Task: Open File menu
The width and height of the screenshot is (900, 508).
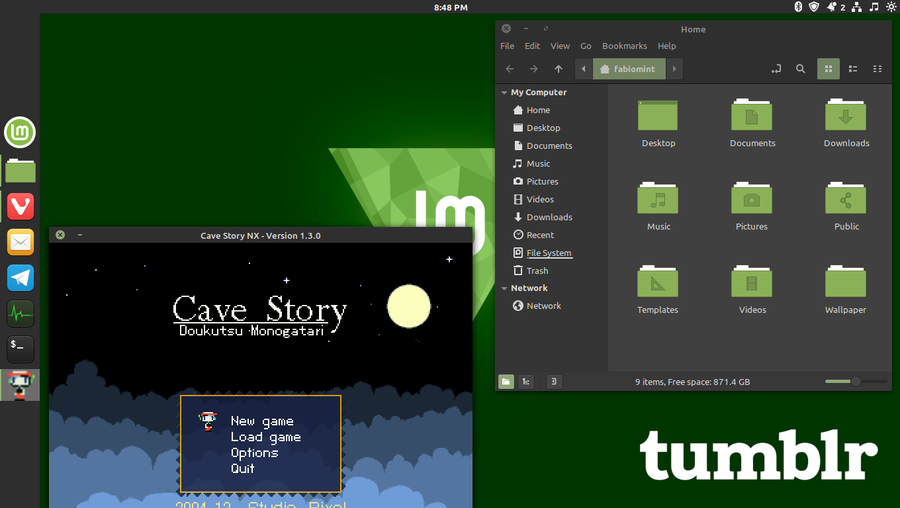Action: [507, 46]
